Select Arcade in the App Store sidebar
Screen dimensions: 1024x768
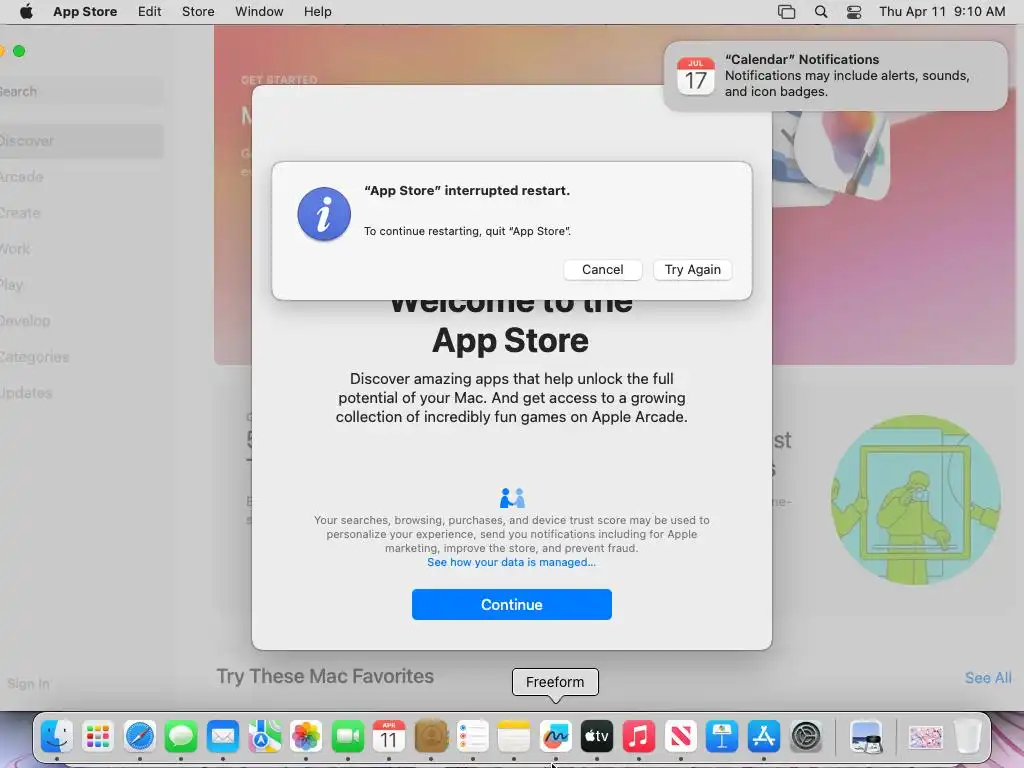click(81, 177)
